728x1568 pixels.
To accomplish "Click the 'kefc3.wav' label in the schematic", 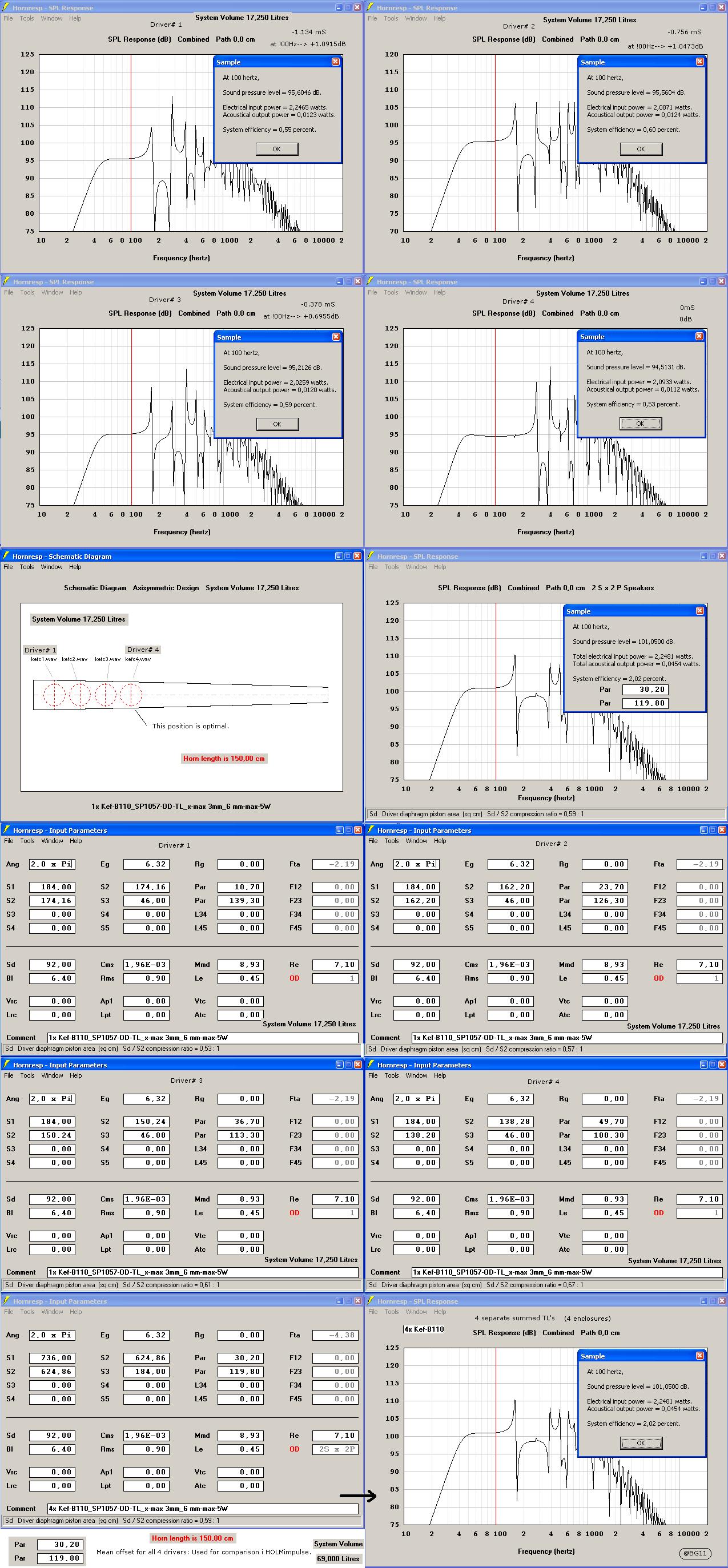I will pyautogui.click(x=107, y=659).
